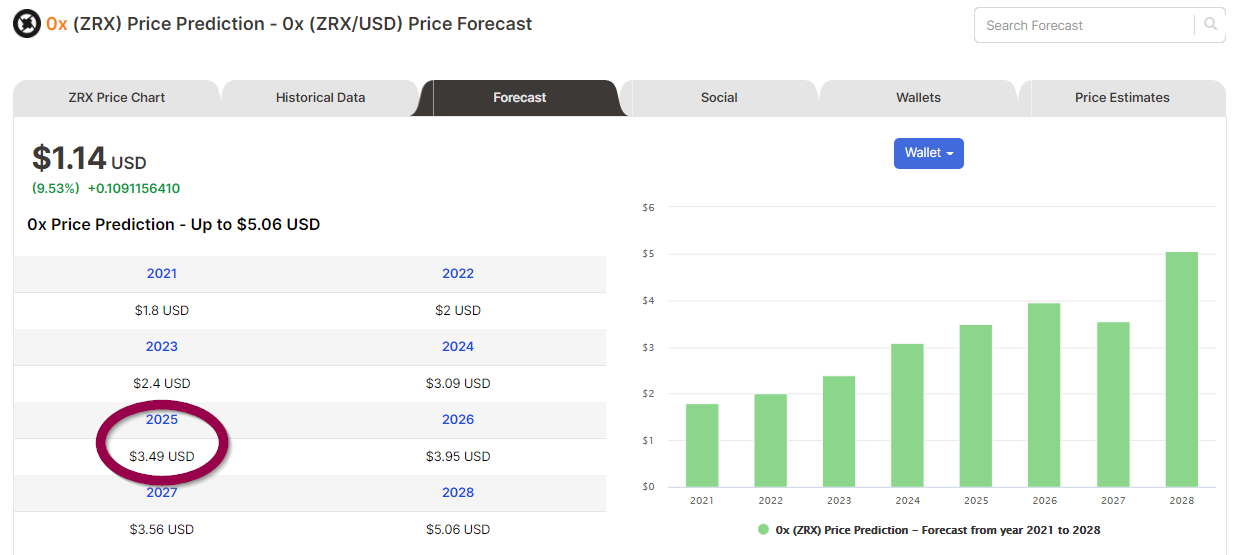Image resolution: width=1238 pixels, height=555 pixels.
Task: Click the (9.53%) change percentage
Action: pyautogui.click(x=56, y=188)
